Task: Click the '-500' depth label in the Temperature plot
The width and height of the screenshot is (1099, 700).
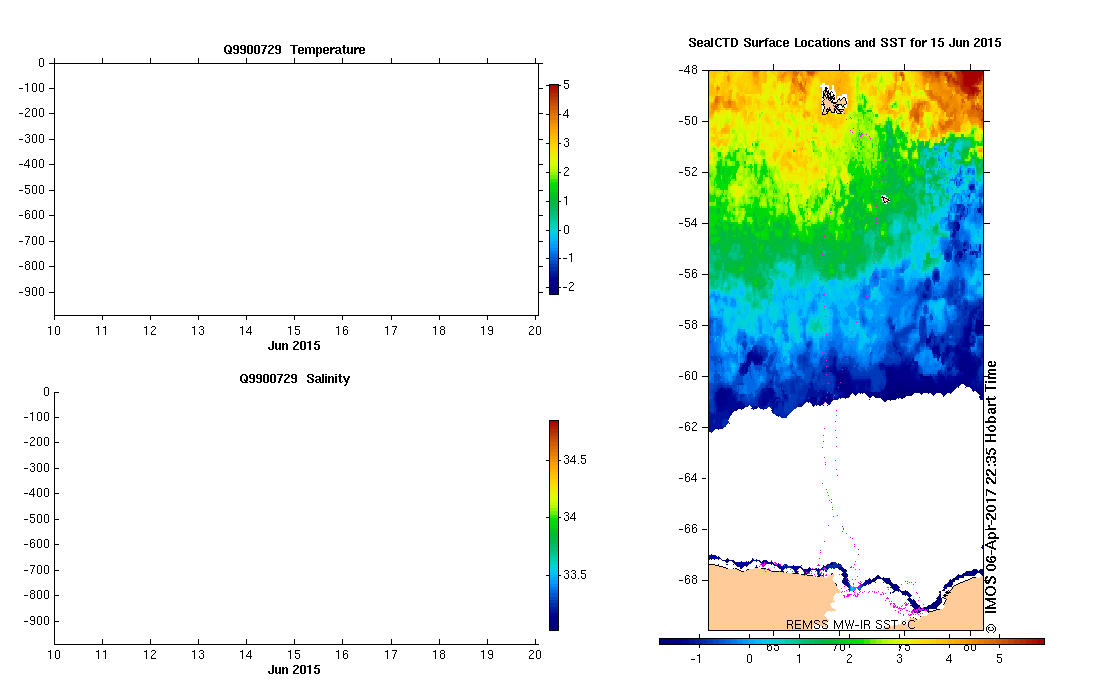Action: coord(32,190)
